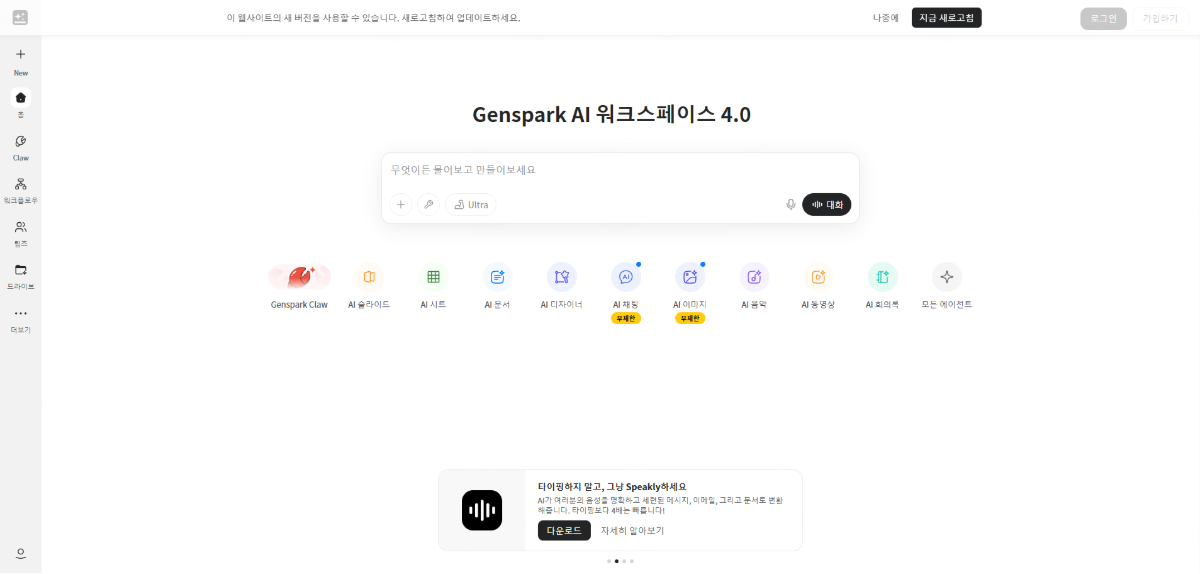Open the 드라이브 folder icon in sidebar
Image resolution: width=1200 pixels, height=574 pixels.
pyautogui.click(x=20, y=270)
